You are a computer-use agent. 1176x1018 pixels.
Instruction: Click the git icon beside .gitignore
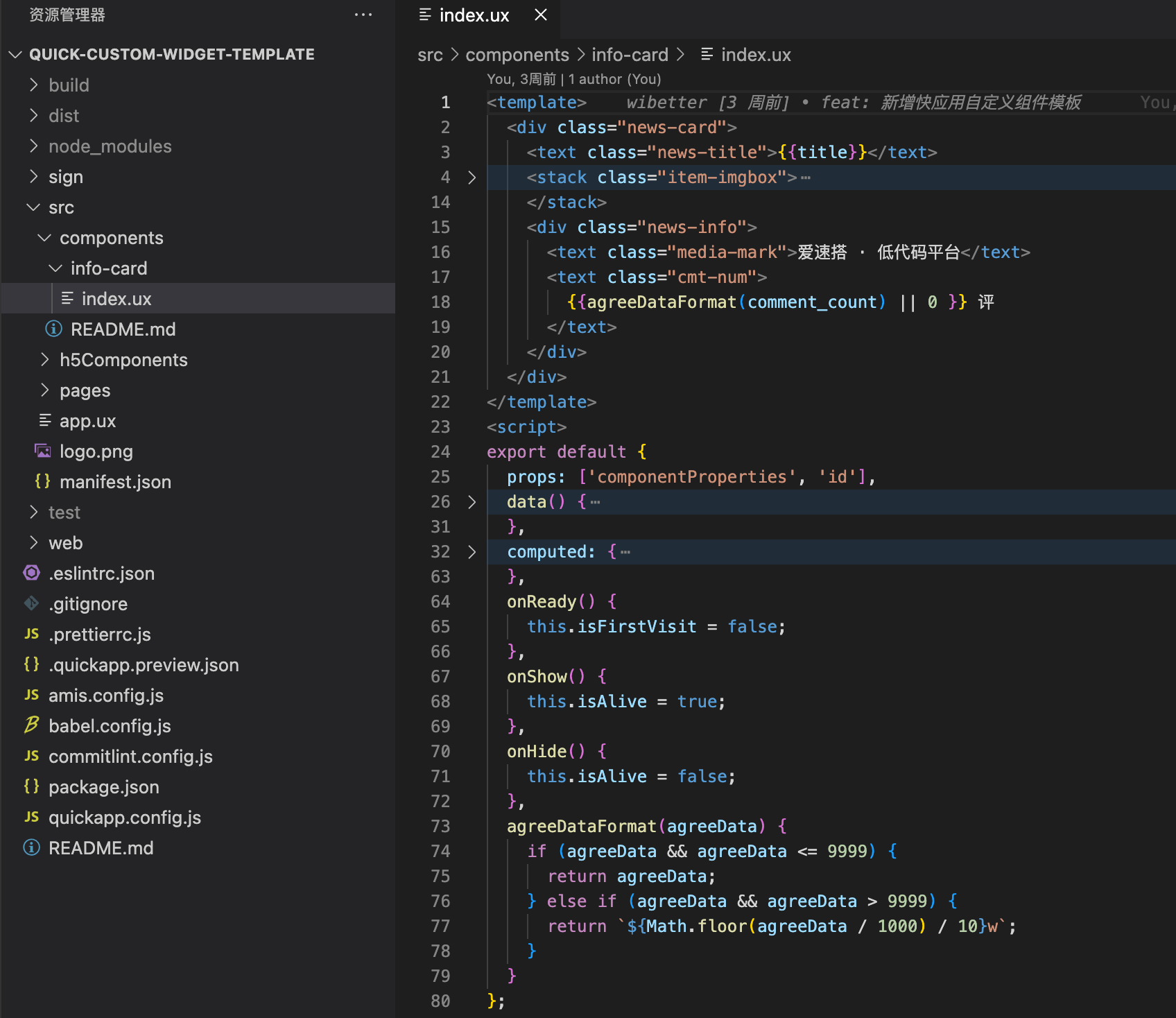[x=31, y=603]
